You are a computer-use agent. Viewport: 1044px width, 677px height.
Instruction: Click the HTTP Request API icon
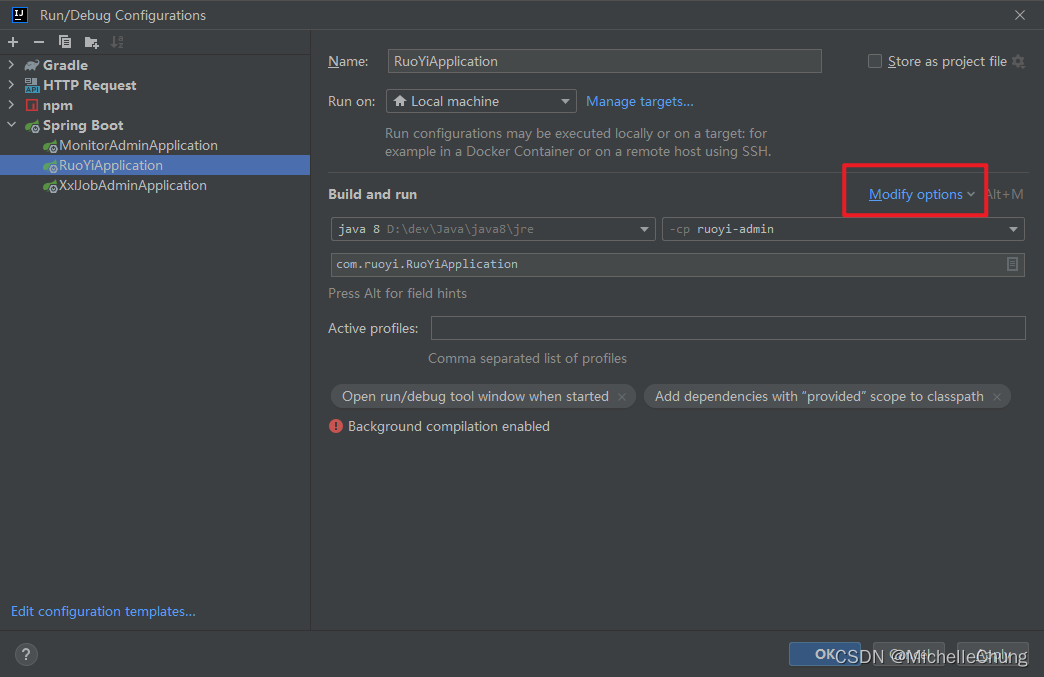coord(31,85)
